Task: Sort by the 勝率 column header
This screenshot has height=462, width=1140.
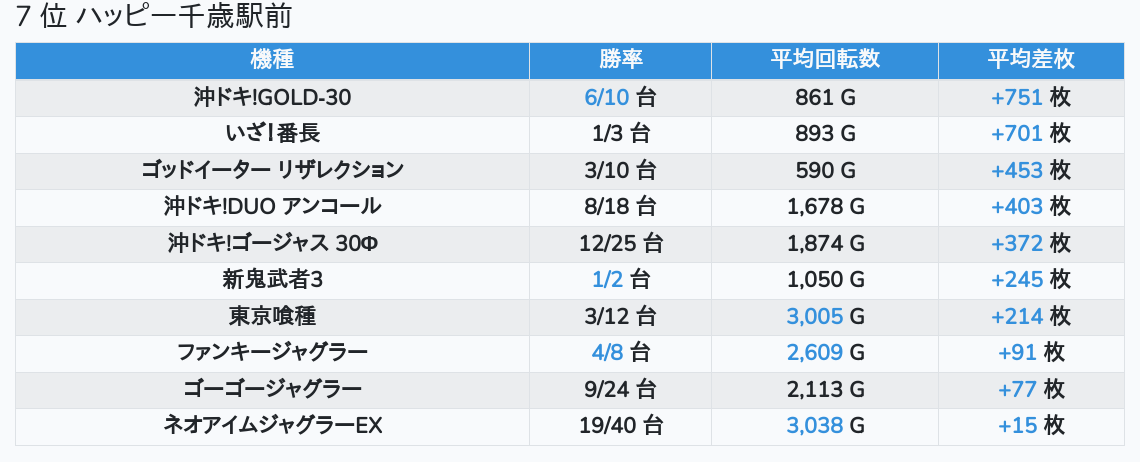Action: tap(621, 59)
